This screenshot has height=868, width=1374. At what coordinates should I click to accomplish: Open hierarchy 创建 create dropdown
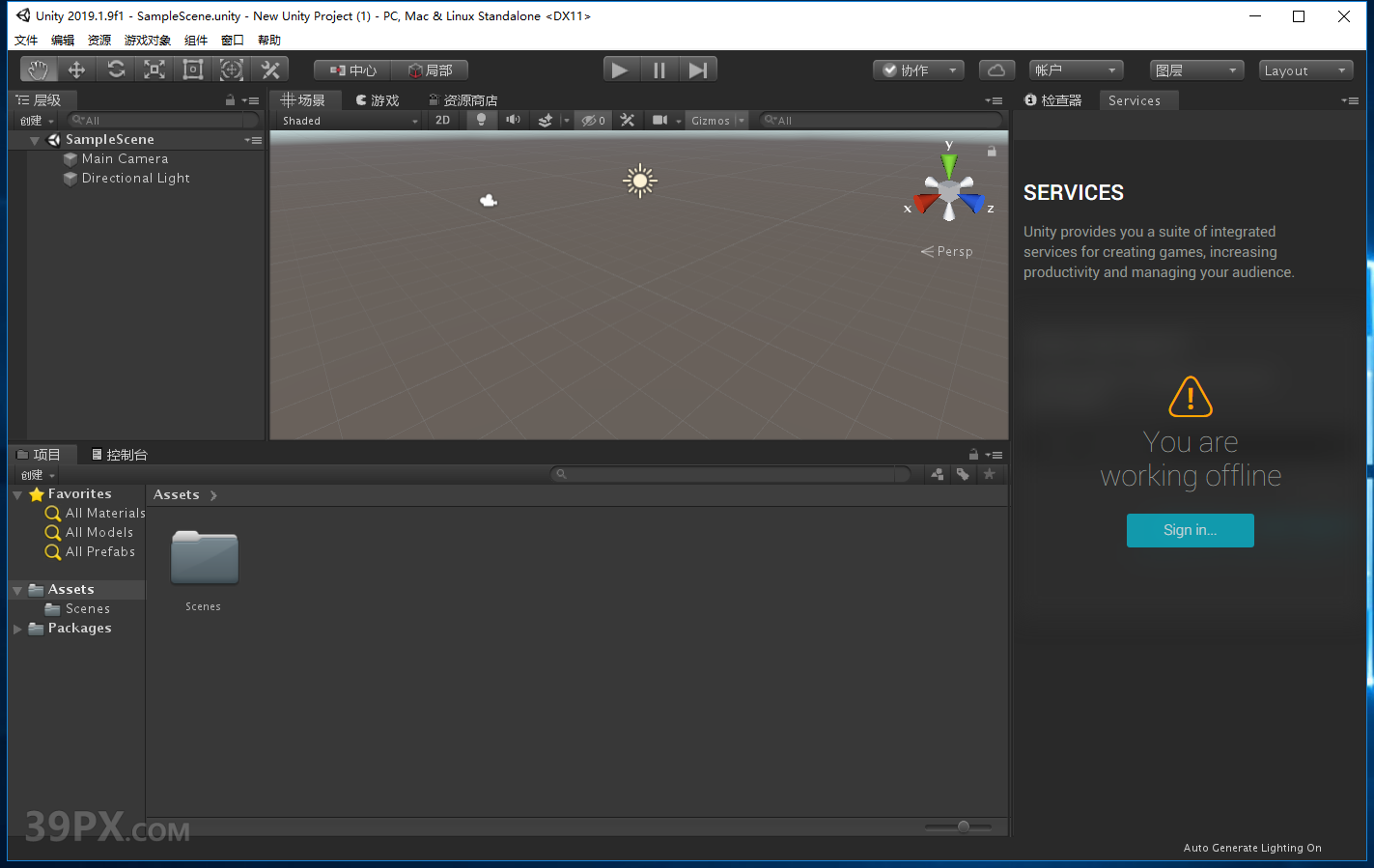click(37, 121)
